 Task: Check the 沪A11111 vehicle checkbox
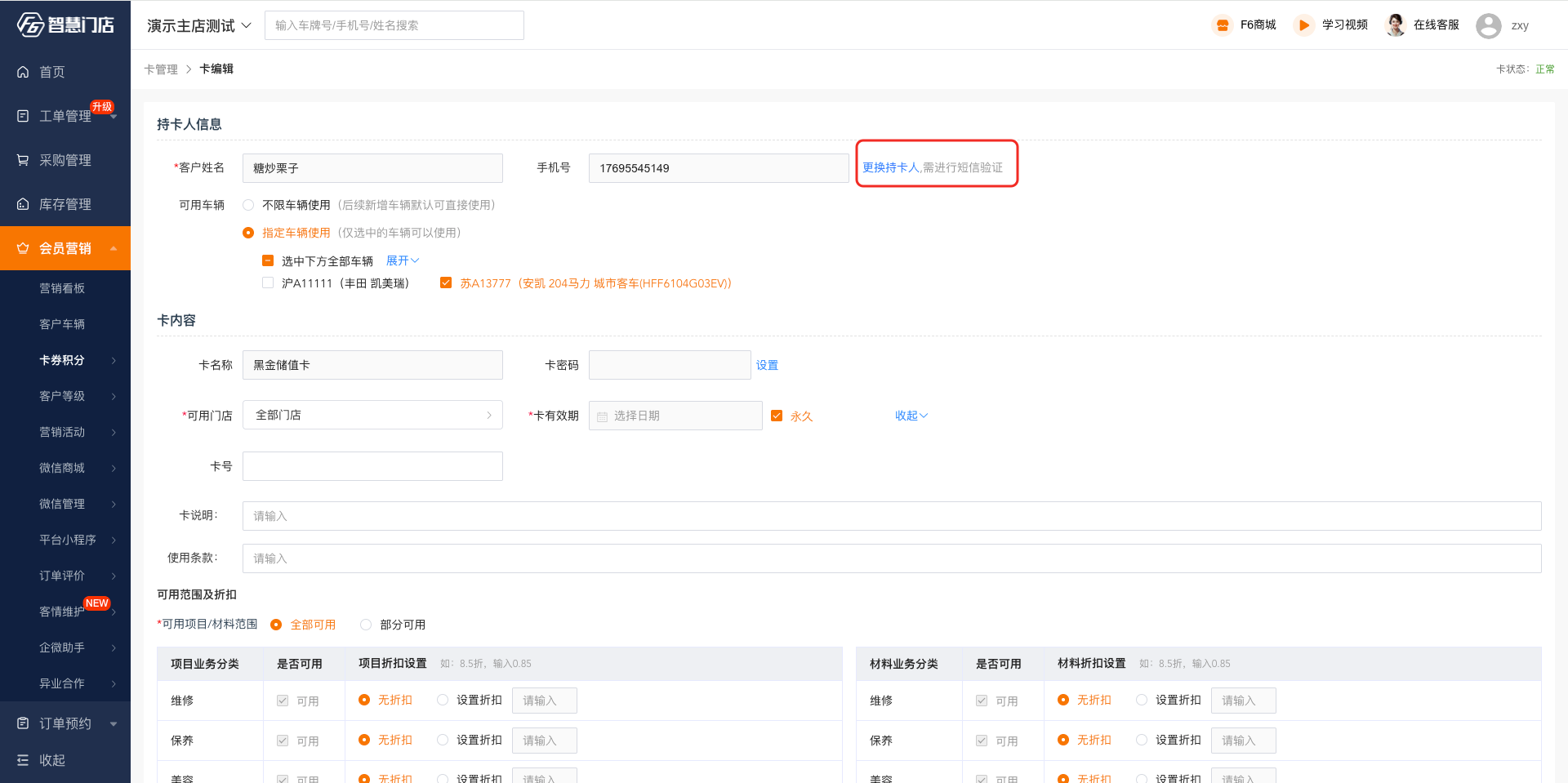(x=268, y=283)
